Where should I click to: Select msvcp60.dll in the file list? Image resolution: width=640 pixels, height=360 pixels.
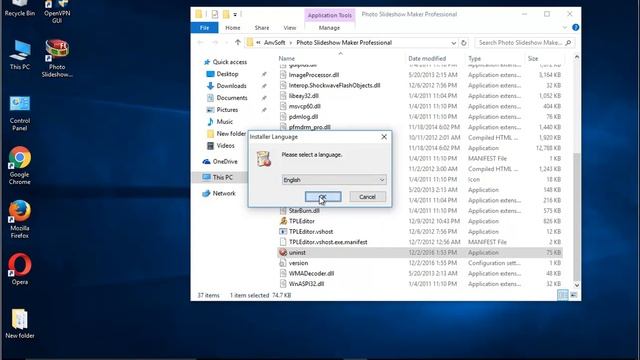pos(304,106)
